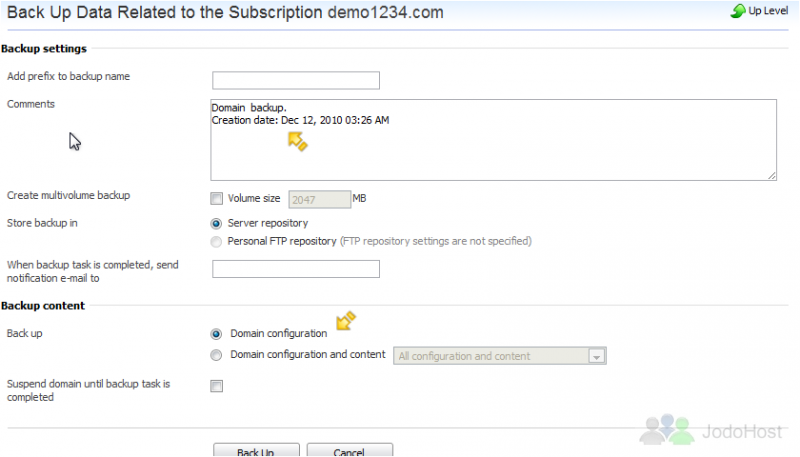
Task: Click the comments box resize grip
Action: pyautogui.click(x=771, y=175)
